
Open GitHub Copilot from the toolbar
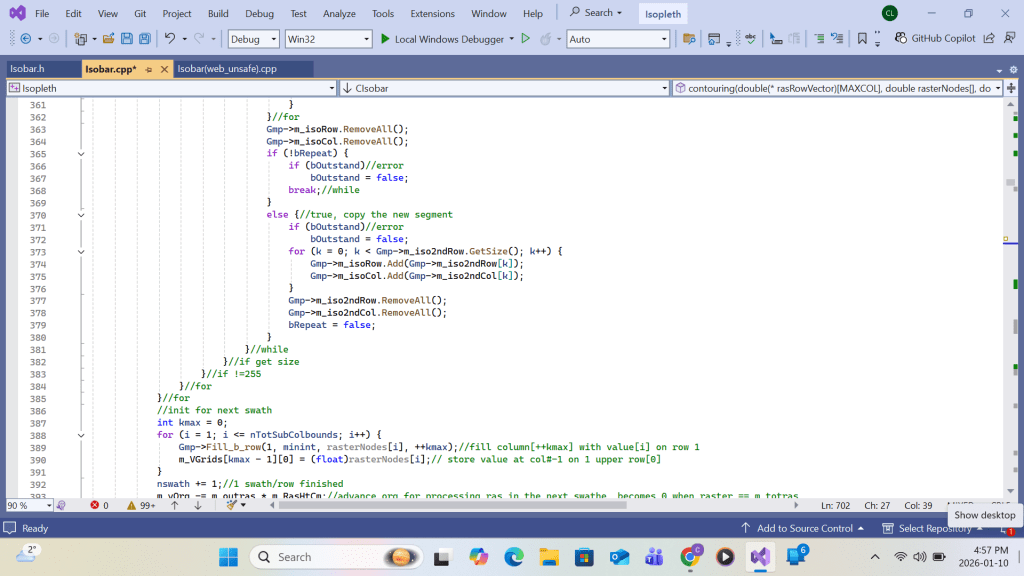[x=934, y=39]
